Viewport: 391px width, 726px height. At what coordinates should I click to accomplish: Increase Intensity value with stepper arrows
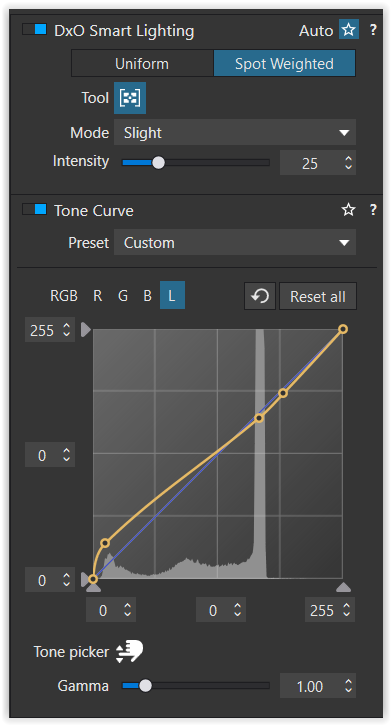pos(348,158)
